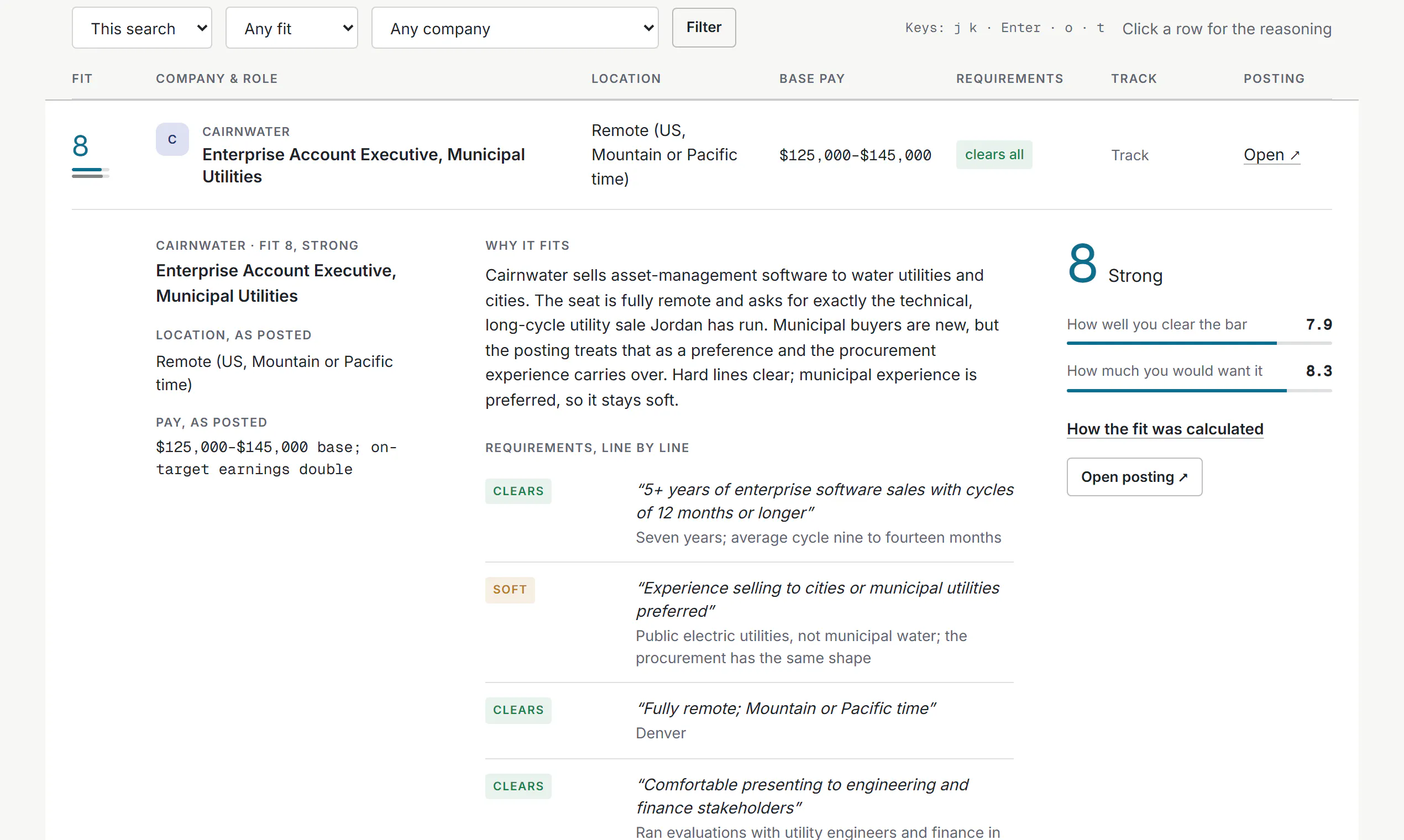Click the 'Denver' requirement note
The height and width of the screenshot is (840, 1404).
point(661,733)
